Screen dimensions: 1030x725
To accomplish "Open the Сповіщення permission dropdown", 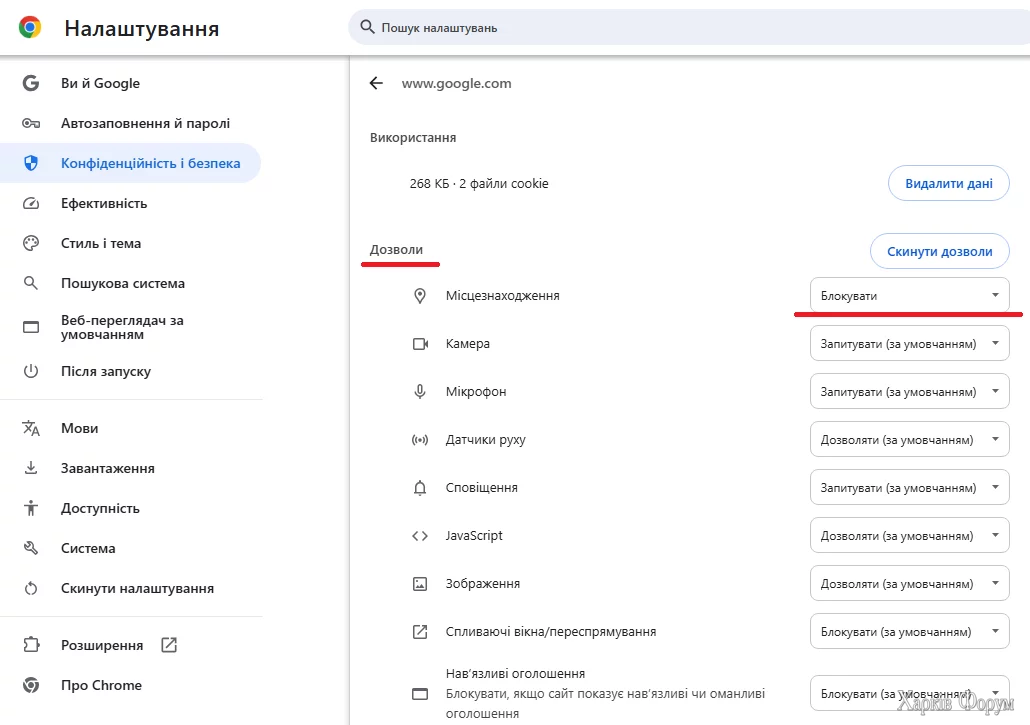I will click(x=908, y=487).
